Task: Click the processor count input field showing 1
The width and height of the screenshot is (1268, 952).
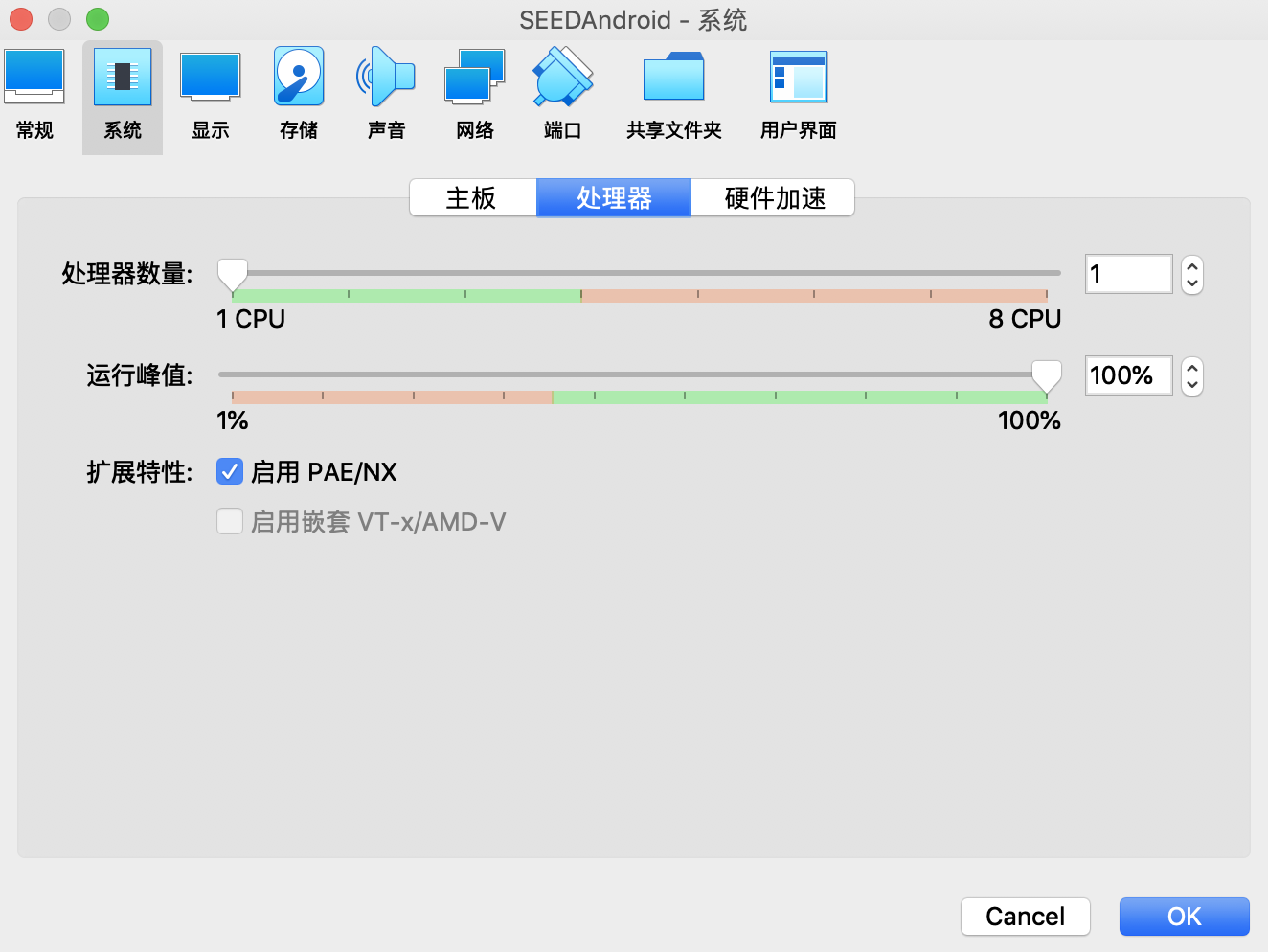Action: pyautogui.click(x=1128, y=274)
